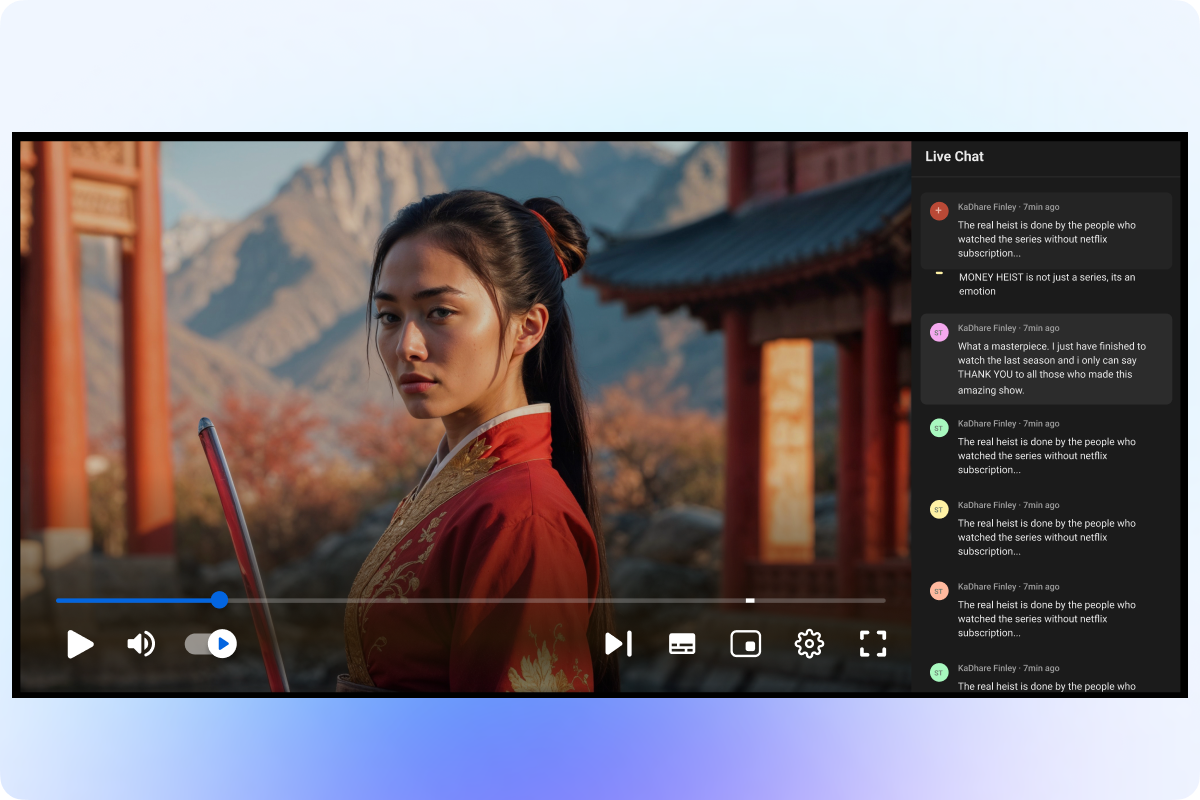Image resolution: width=1200 pixels, height=800 pixels.
Task: Click the pink ST avatar
Action: (939, 332)
